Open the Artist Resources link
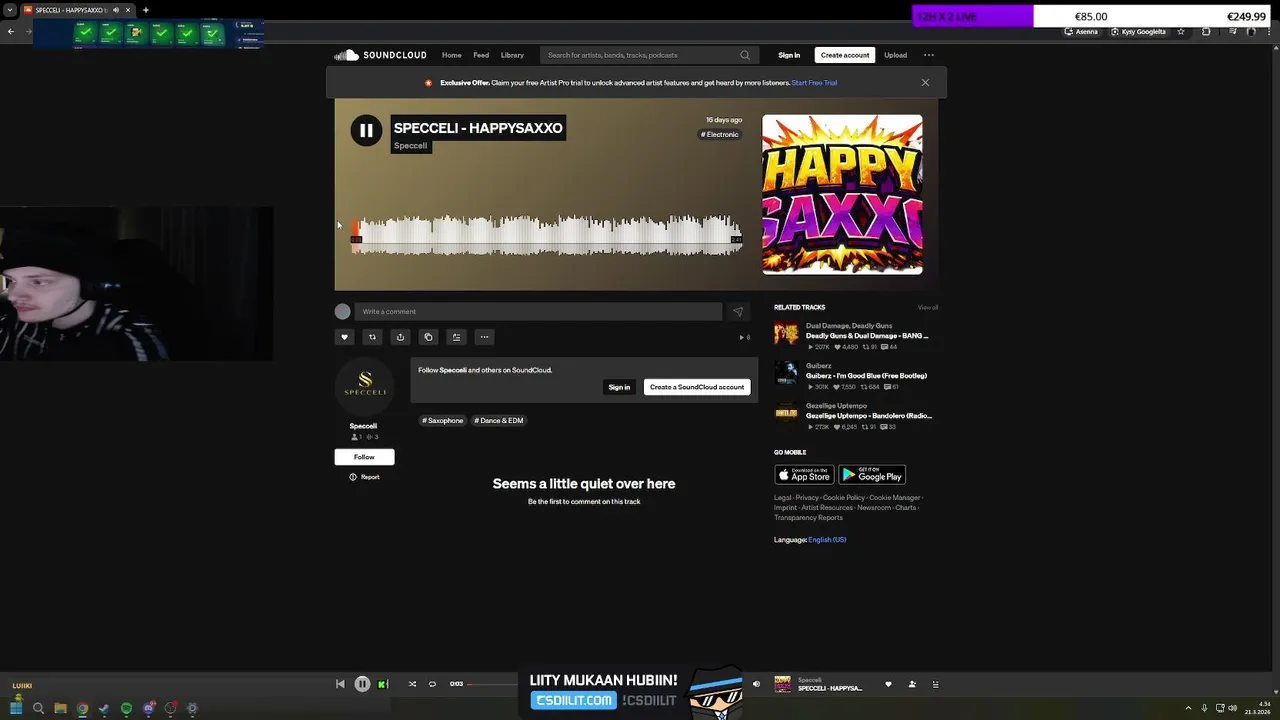This screenshot has height=720, width=1280. pos(827,508)
